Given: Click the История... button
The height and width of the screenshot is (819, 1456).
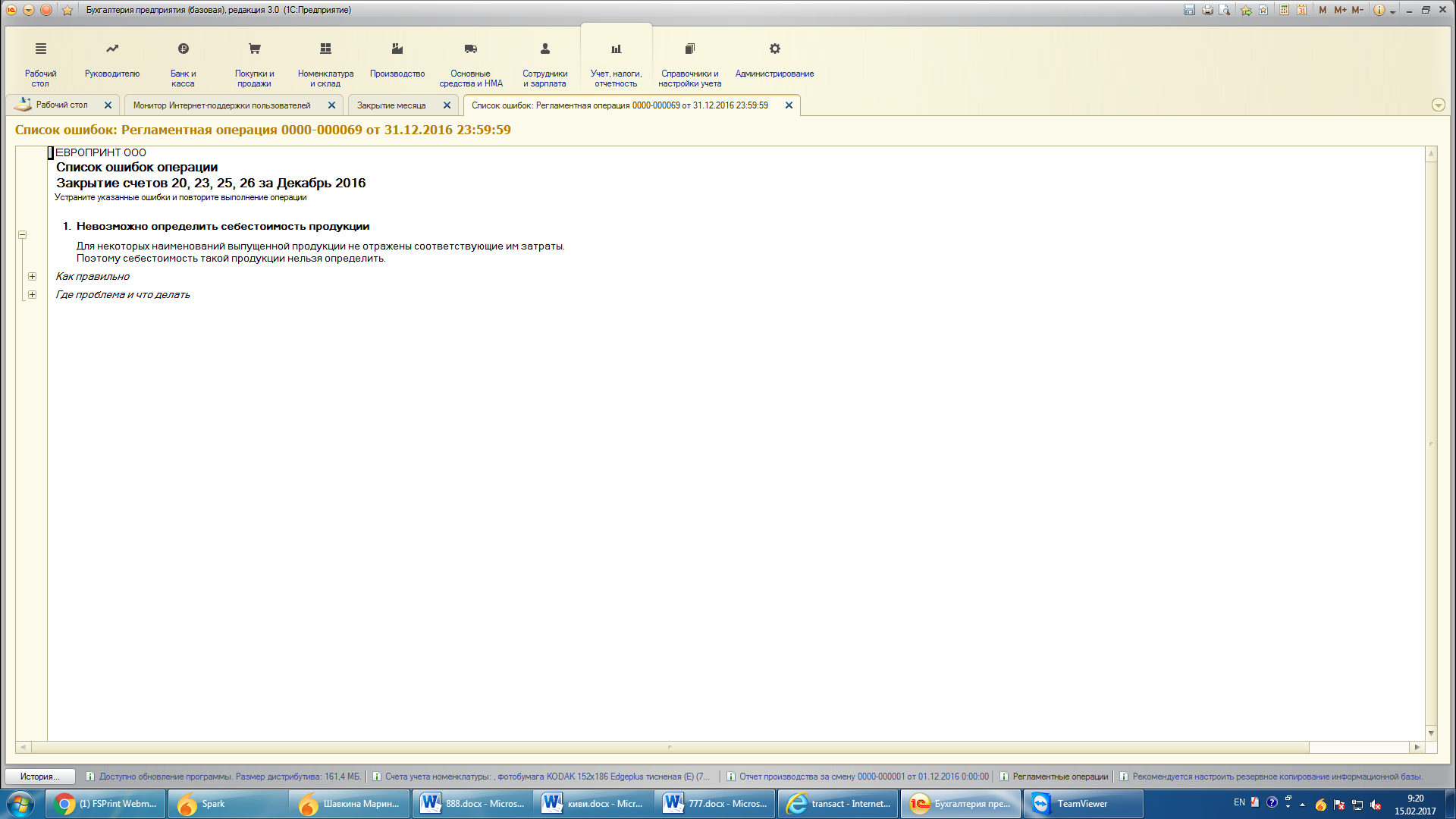Looking at the screenshot, I should (39, 777).
